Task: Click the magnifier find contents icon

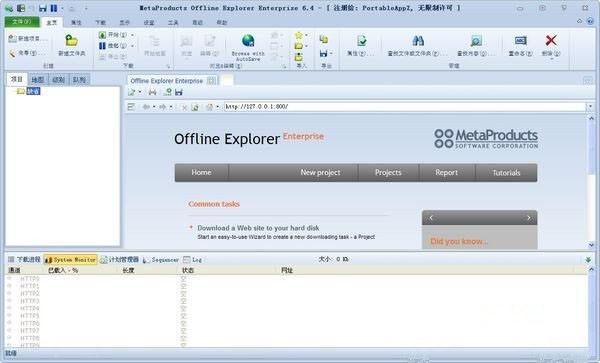Action: click(x=476, y=40)
